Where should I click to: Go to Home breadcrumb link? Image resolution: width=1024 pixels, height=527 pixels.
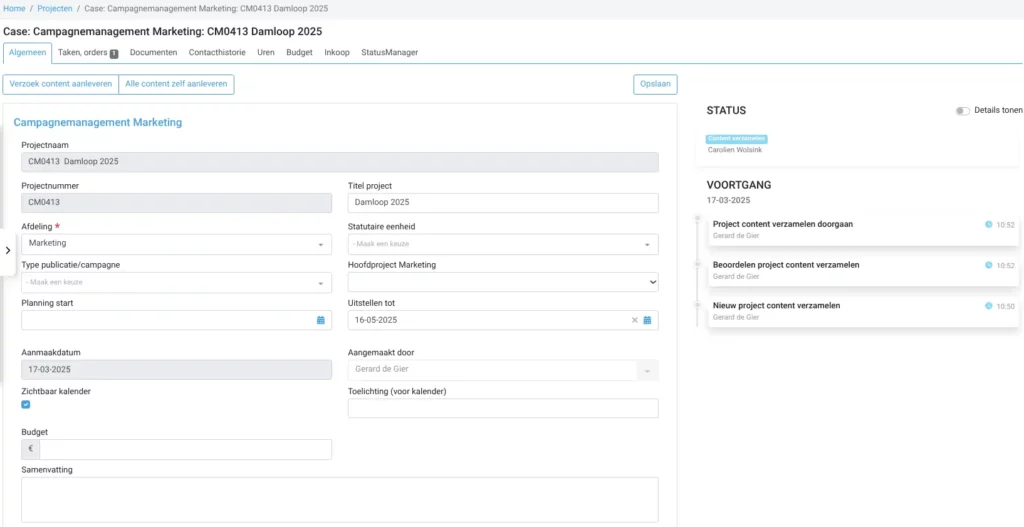tap(14, 8)
